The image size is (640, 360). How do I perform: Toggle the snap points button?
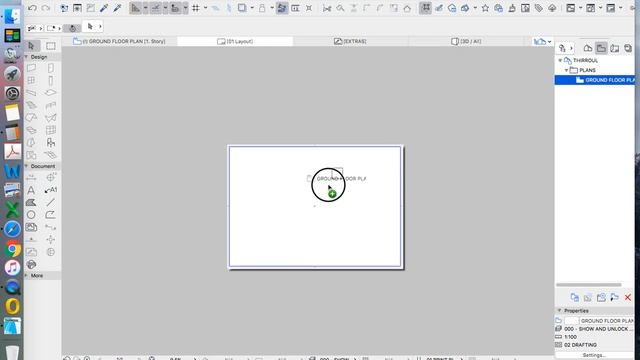(x=156, y=8)
